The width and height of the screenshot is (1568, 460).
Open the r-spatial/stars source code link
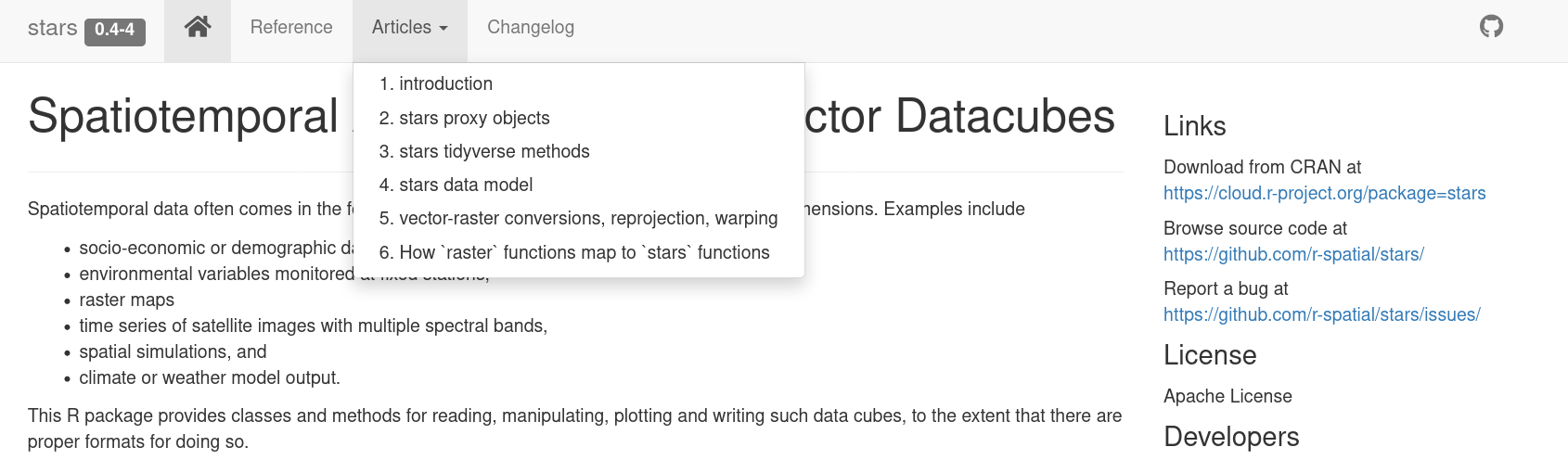click(1293, 254)
